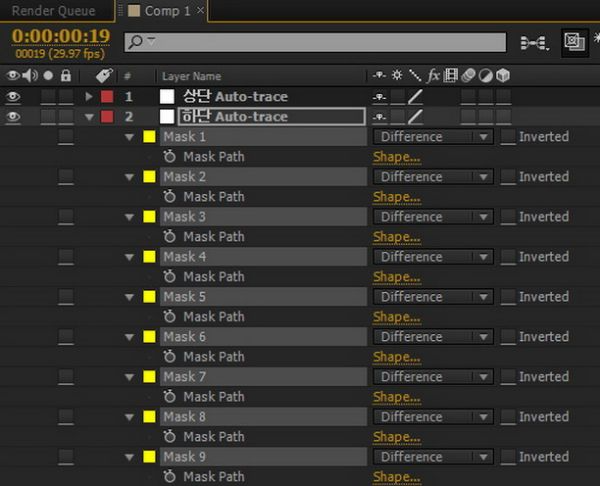
Task: Check the Inverted box for Mask 7
Action: click(508, 377)
